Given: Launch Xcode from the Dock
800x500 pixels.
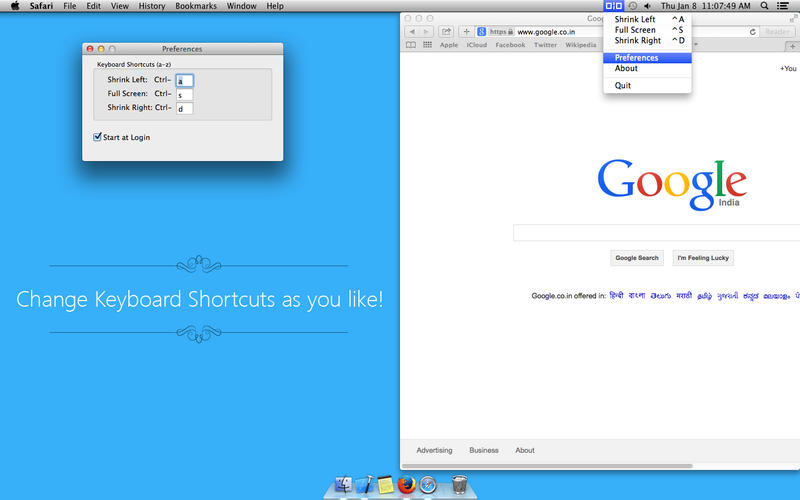Looking at the screenshot, I should click(364, 485).
